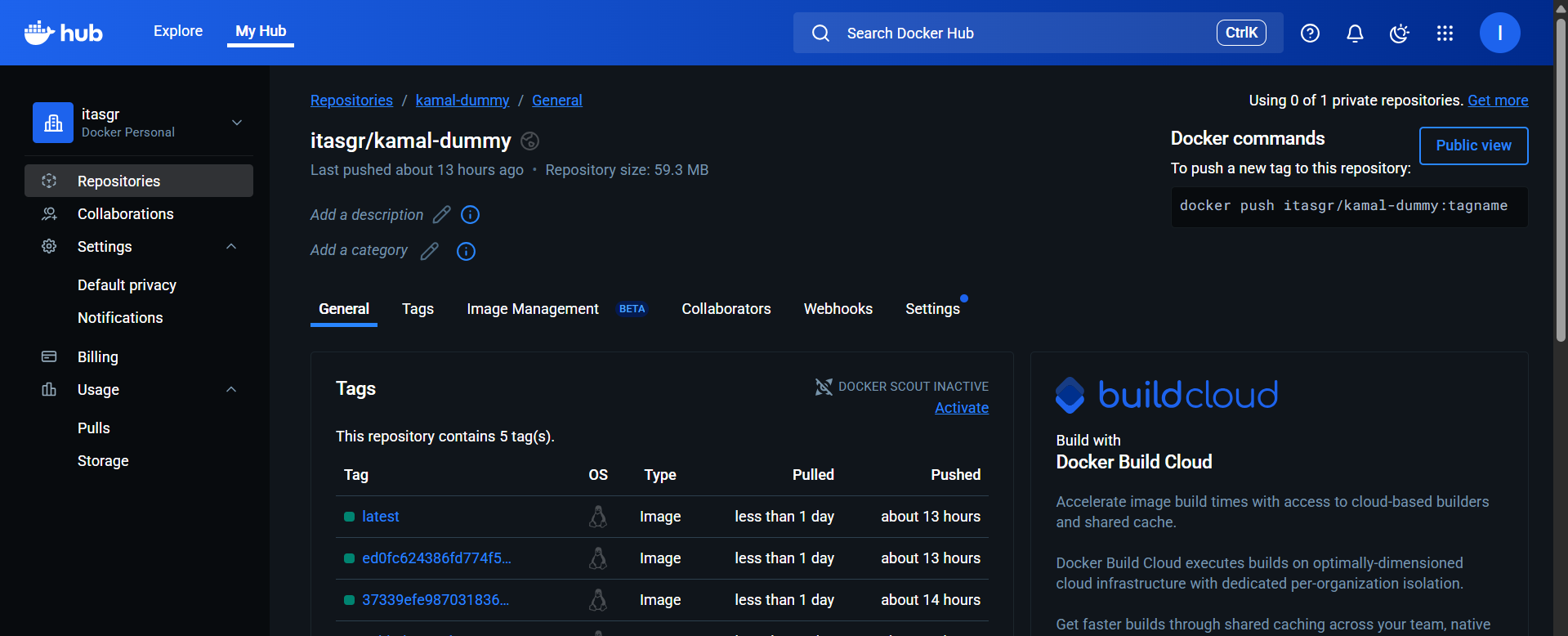Open the 37339efe987031836 tag link
Image resolution: width=1568 pixels, height=636 pixels.
click(436, 600)
